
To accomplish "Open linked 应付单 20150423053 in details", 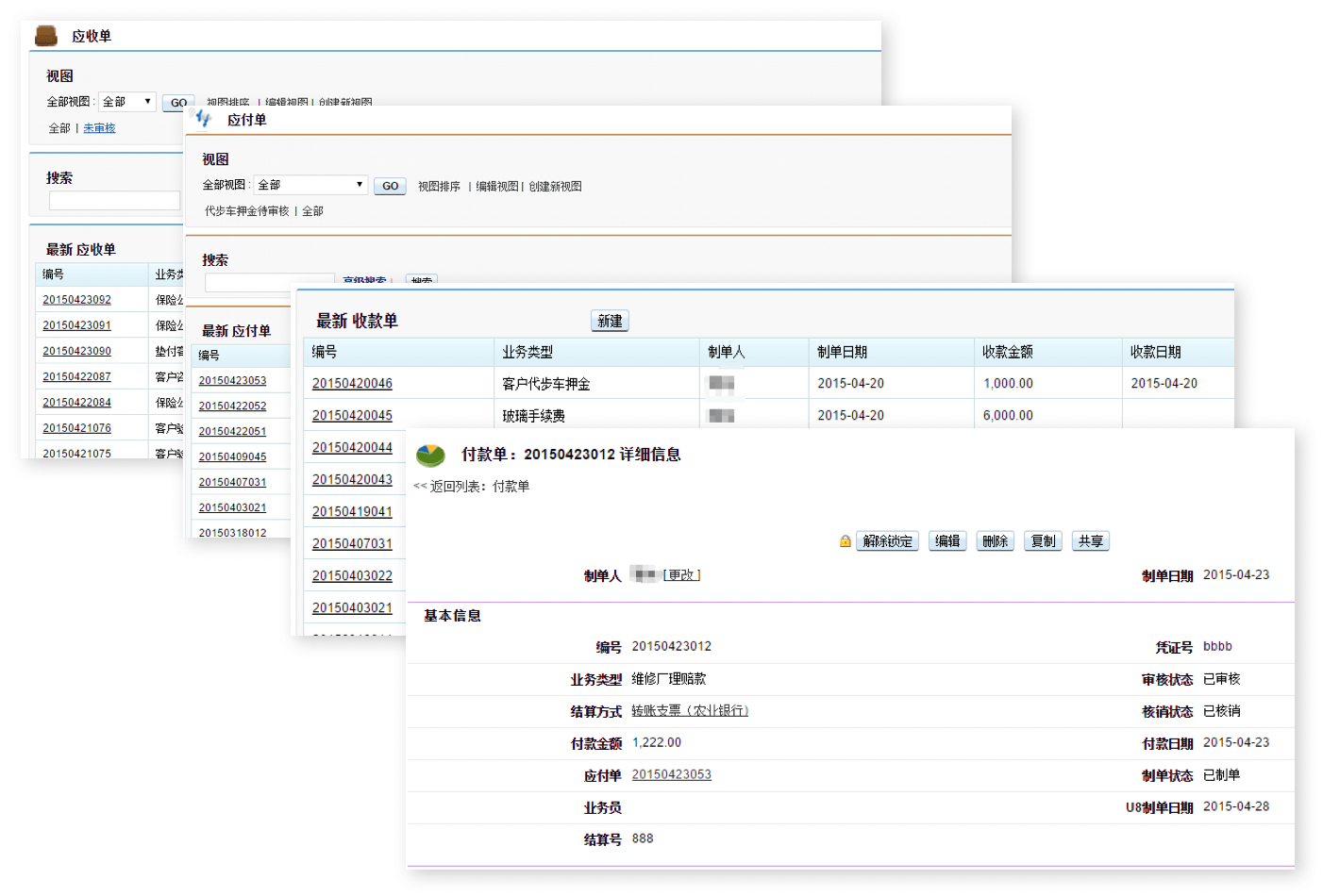I will (671, 775).
